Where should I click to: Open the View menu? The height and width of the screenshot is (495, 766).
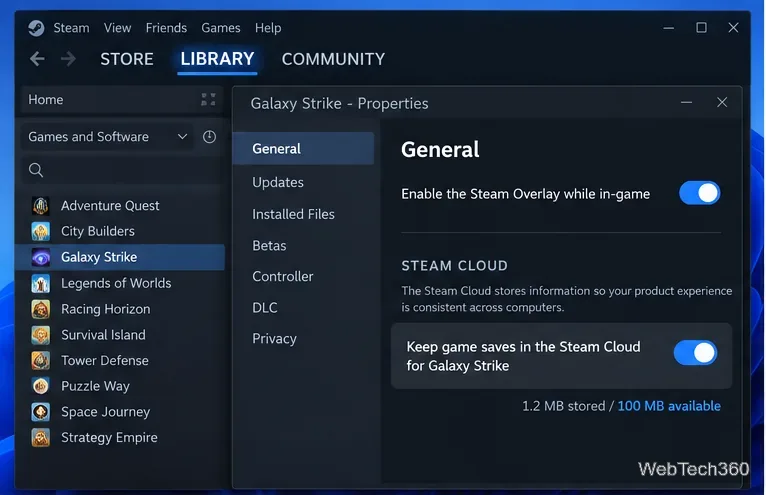click(x=117, y=28)
